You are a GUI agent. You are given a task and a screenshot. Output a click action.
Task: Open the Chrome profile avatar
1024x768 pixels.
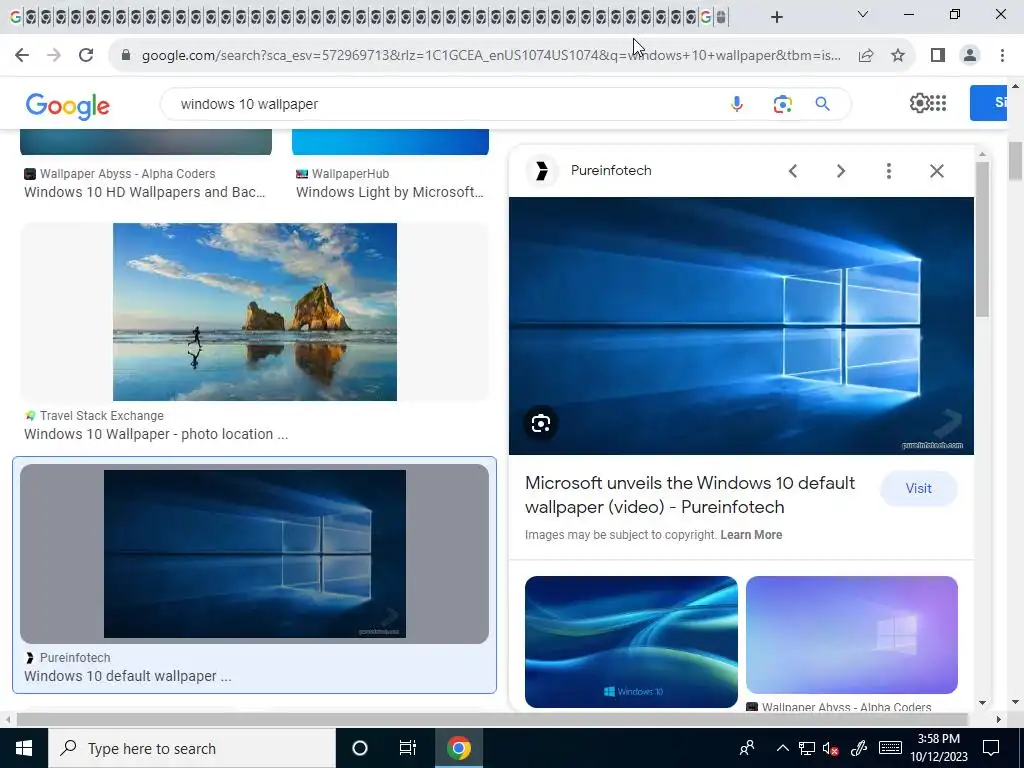(x=970, y=56)
